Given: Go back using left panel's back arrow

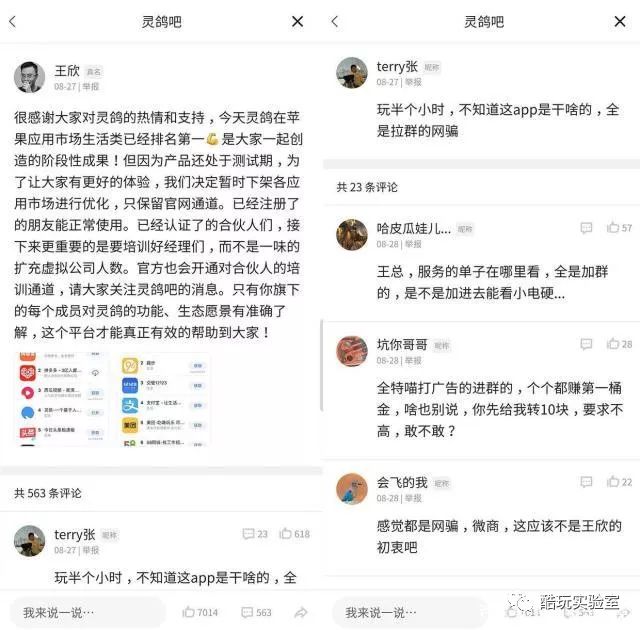Looking at the screenshot, I should point(13,22).
